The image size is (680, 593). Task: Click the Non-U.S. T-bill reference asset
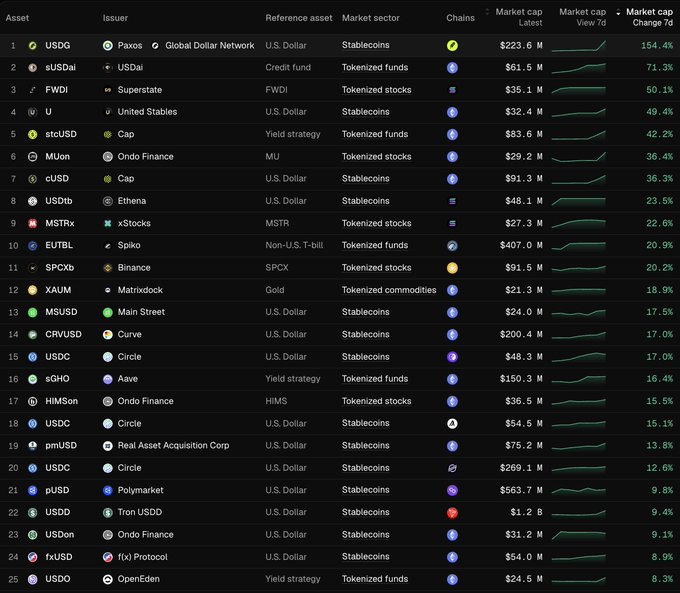(294, 245)
